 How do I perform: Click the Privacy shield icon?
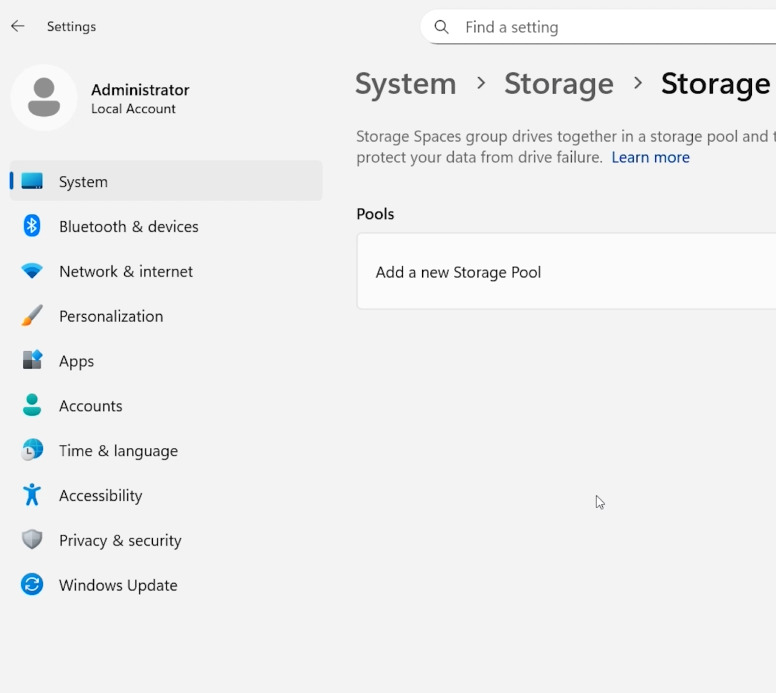32,540
